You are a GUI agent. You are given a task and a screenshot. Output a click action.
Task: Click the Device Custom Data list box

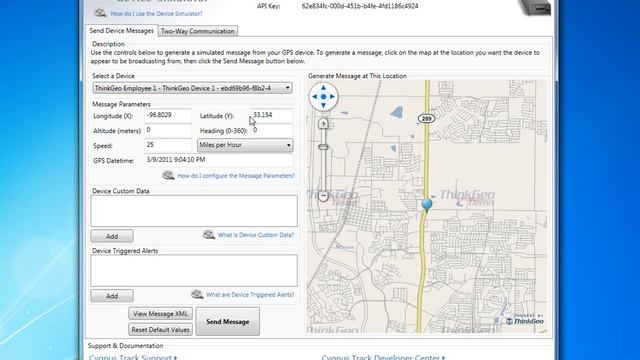coord(194,211)
